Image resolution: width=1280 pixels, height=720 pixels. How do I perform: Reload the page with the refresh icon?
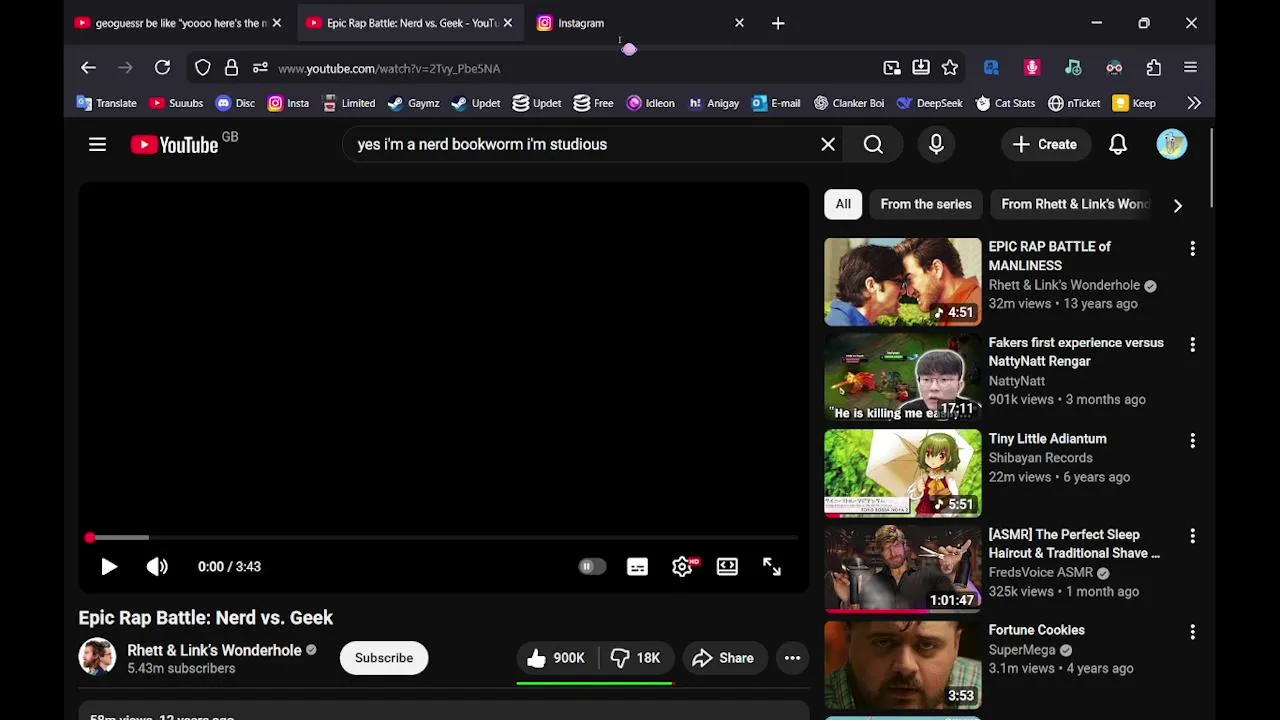pos(162,68)
